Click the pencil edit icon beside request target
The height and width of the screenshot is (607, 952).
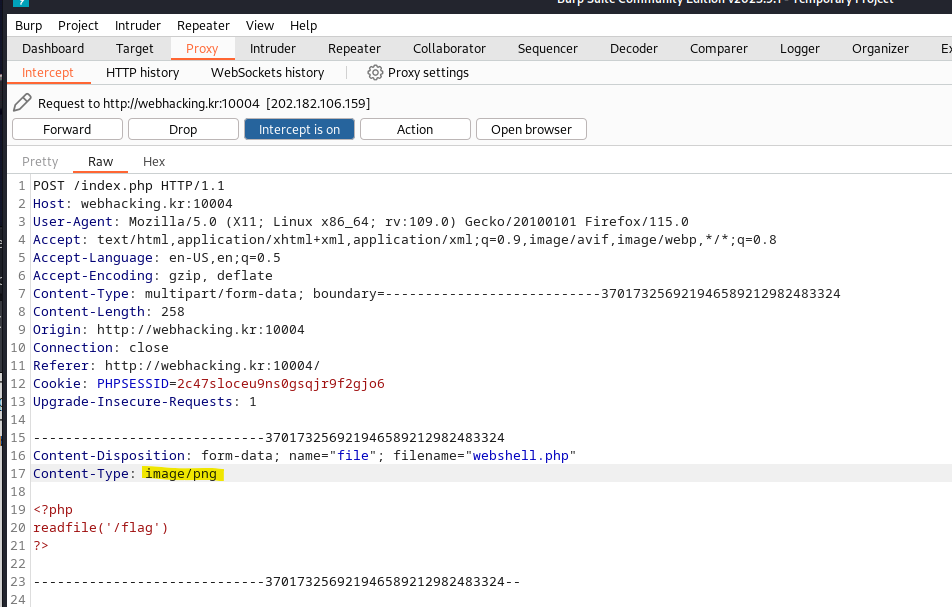pyautogui.click(x=22, y=103)
